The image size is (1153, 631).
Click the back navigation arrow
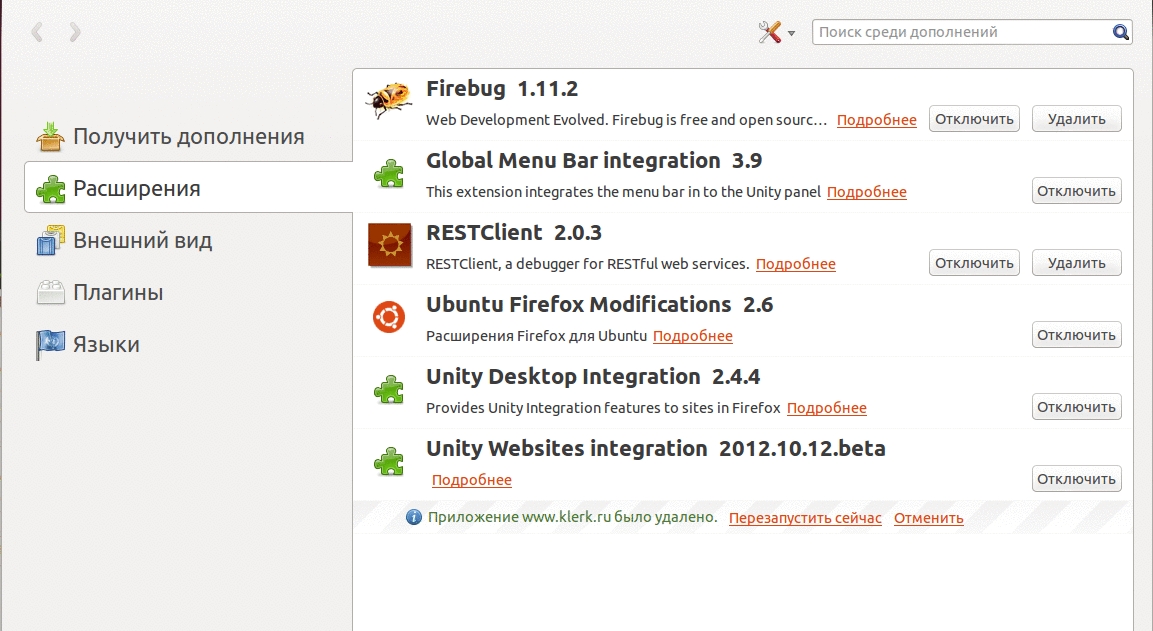(x=38, y=32)
